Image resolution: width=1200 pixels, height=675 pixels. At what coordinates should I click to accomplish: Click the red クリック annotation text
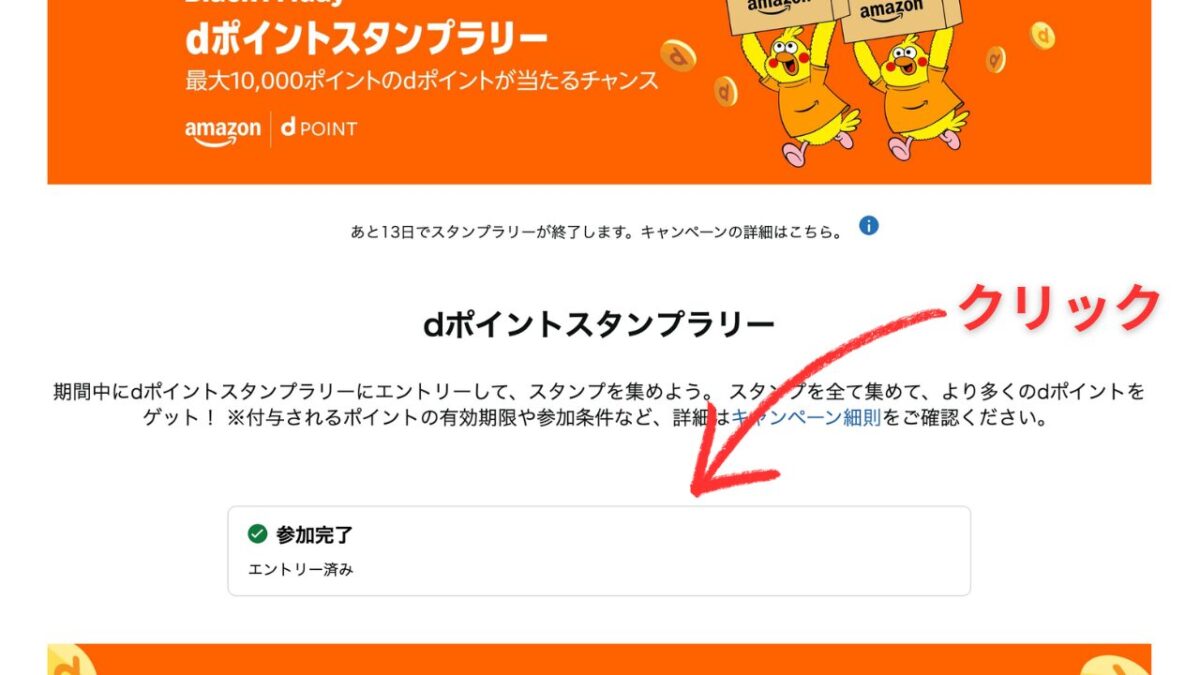1060,307
